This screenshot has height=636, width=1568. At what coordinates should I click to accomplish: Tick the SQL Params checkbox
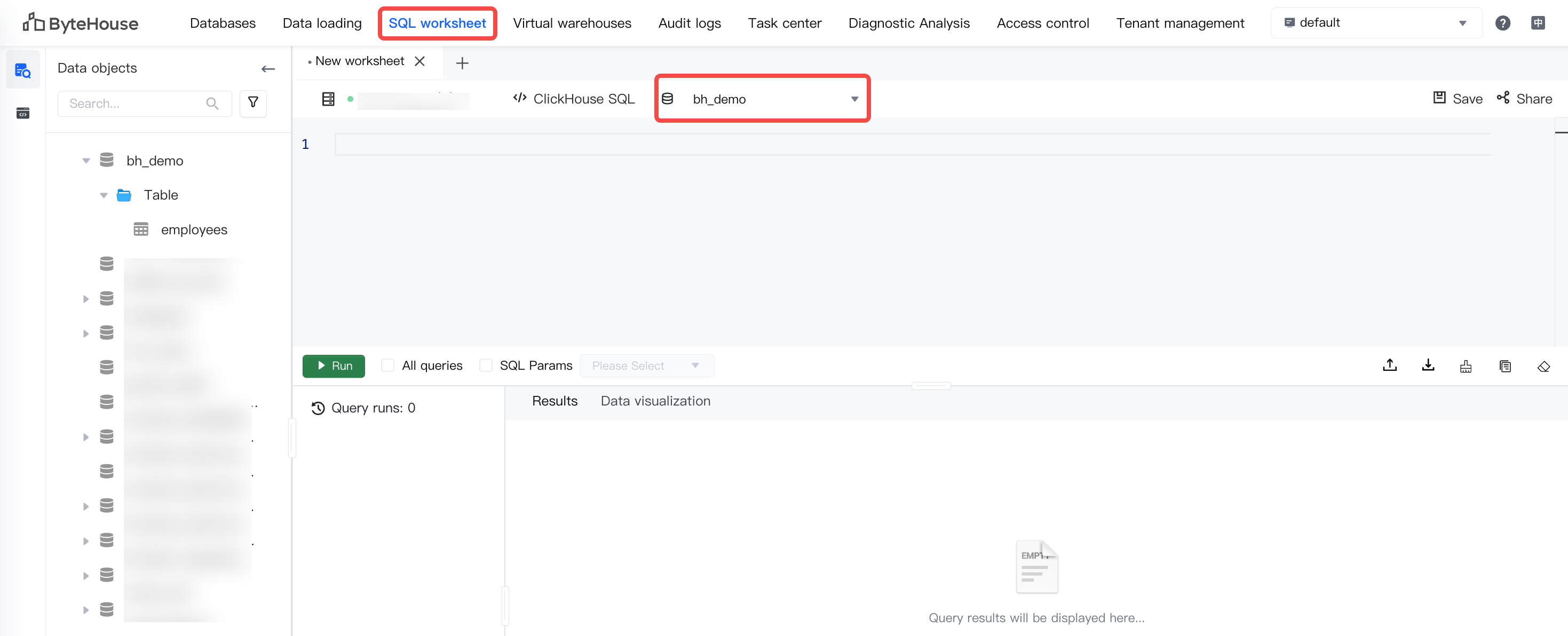coord(485,365)
